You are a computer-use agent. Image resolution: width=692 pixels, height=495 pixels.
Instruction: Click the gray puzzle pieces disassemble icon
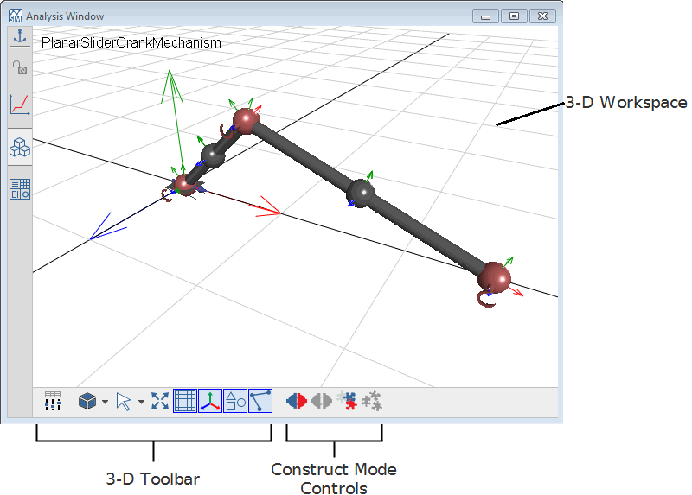(372, 400)
